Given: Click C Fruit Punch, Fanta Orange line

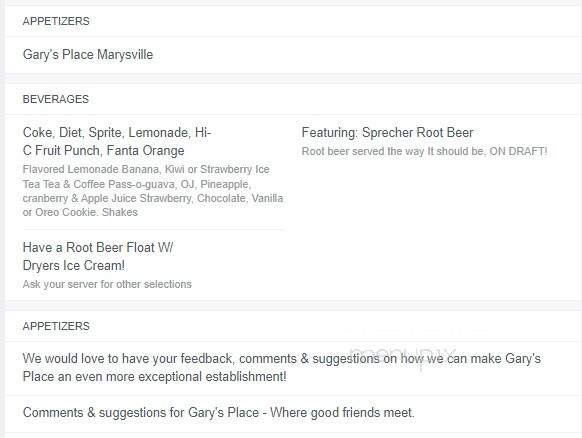Looking at the screenshot, I should 104,151.
